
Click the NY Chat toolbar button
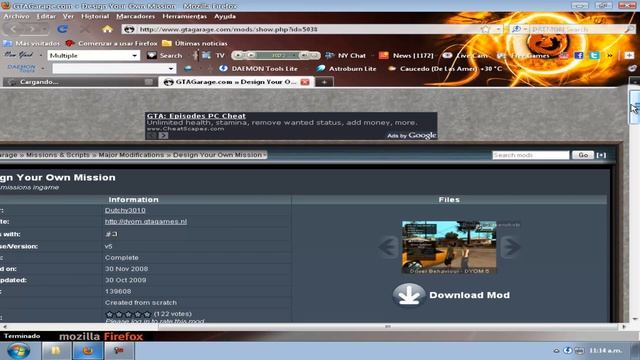pos(346,55)
